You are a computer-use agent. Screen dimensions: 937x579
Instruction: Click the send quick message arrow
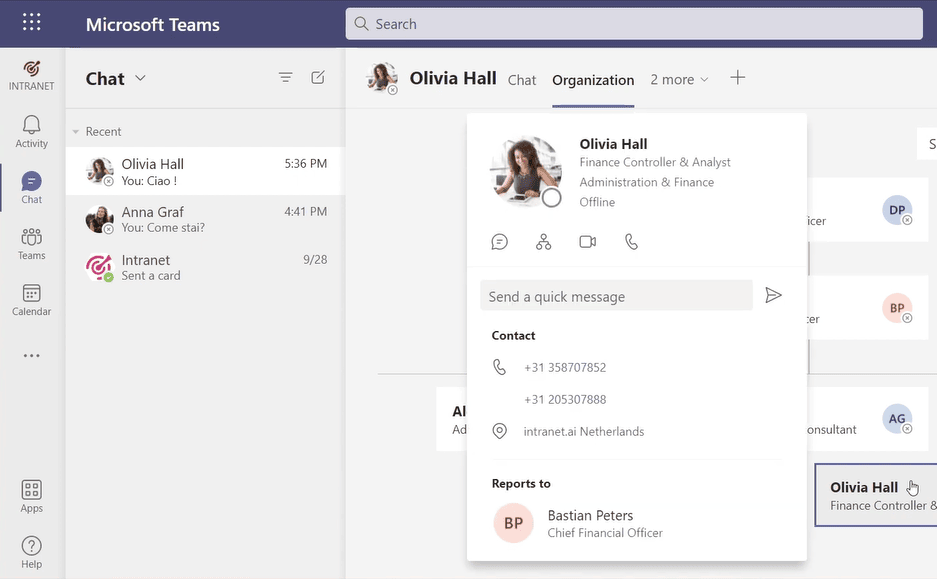773,295
